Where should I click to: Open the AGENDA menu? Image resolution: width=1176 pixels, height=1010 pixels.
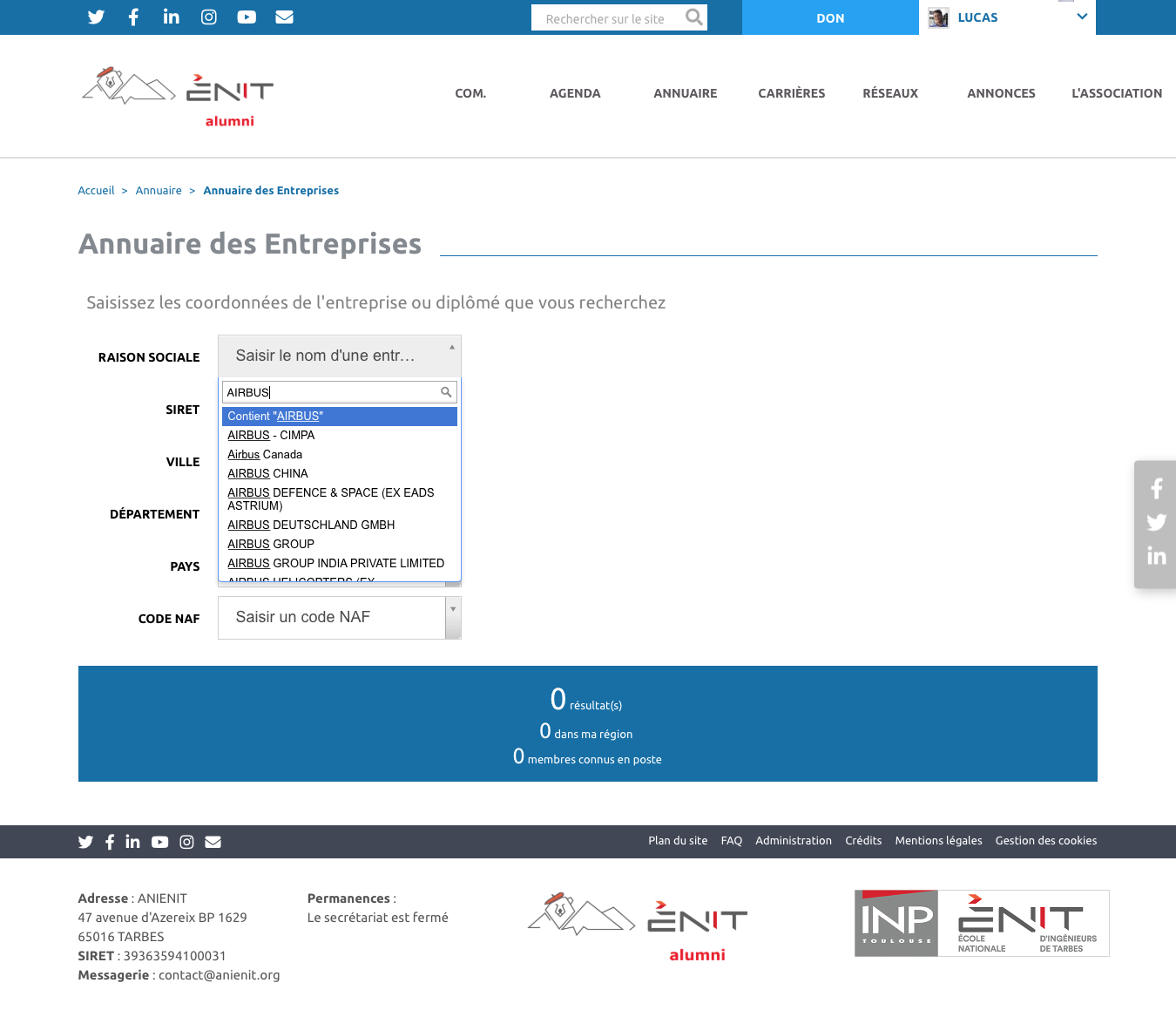coord(575,93)
